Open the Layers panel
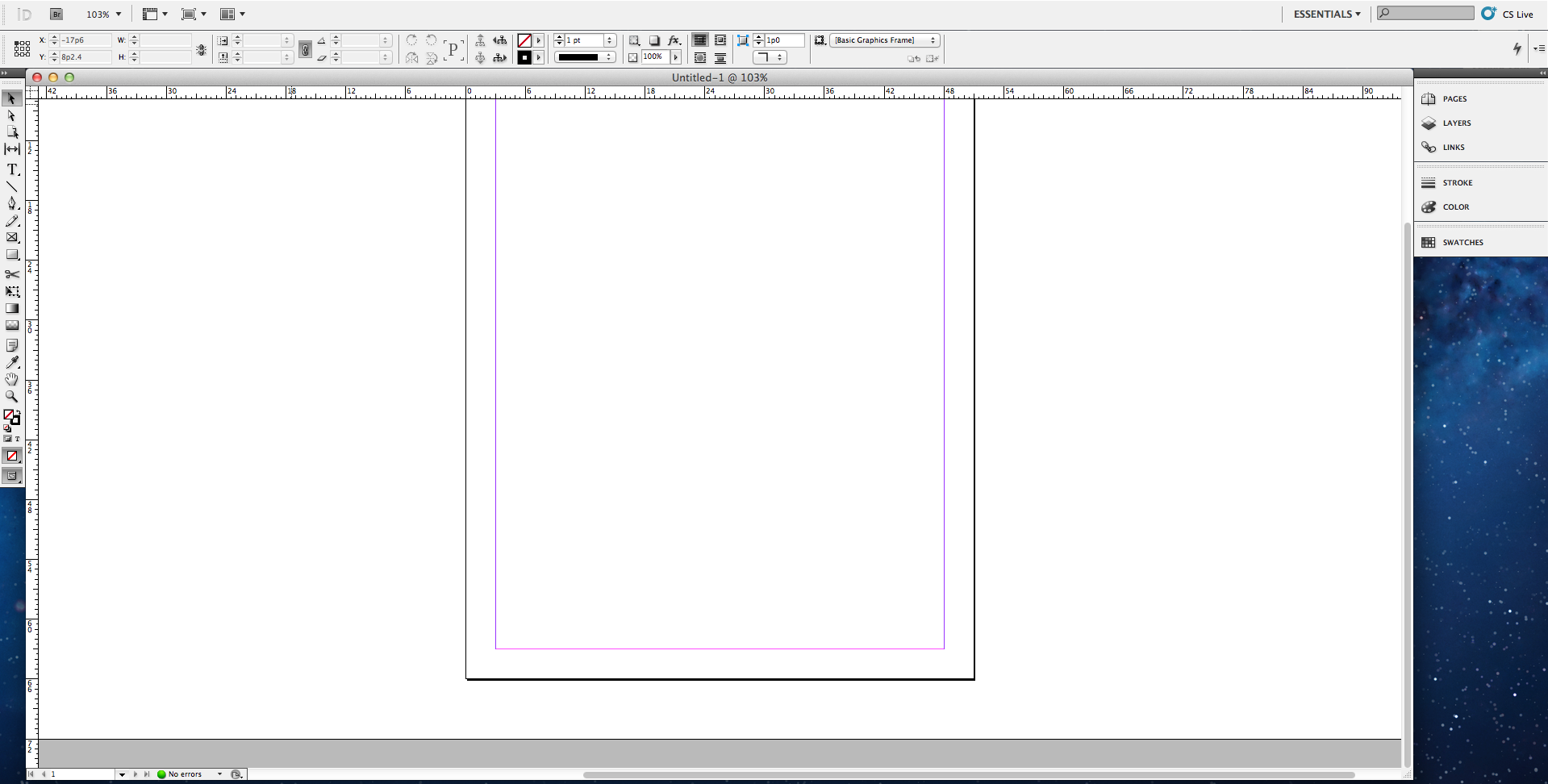Image resolution: width=1548 pixels, height=784 pixels. pos(1456,123)
